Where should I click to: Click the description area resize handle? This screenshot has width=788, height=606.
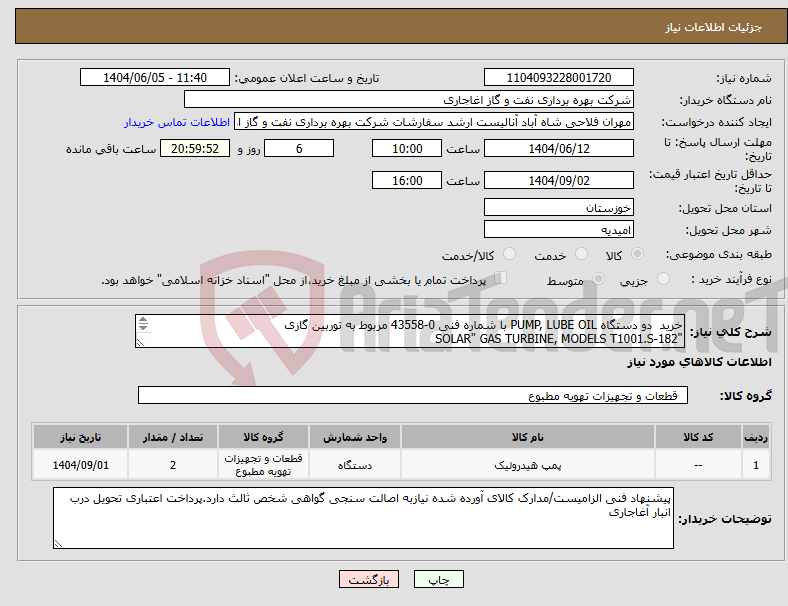click(140, 343)
